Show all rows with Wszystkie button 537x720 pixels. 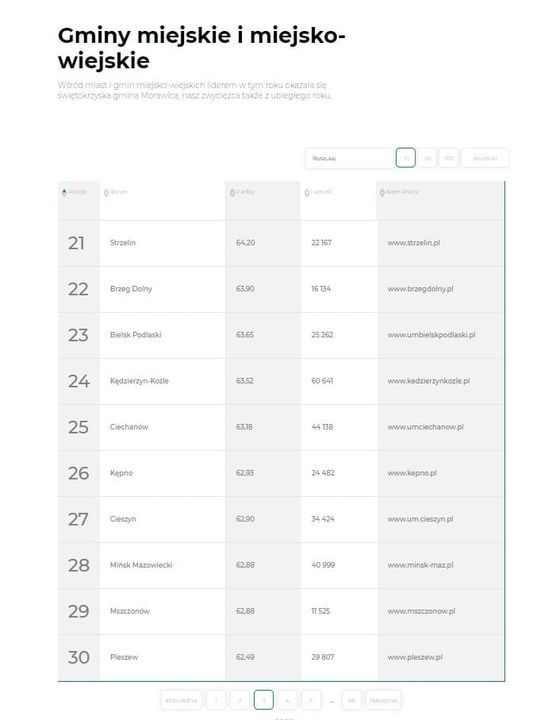[x=485, y=158]
